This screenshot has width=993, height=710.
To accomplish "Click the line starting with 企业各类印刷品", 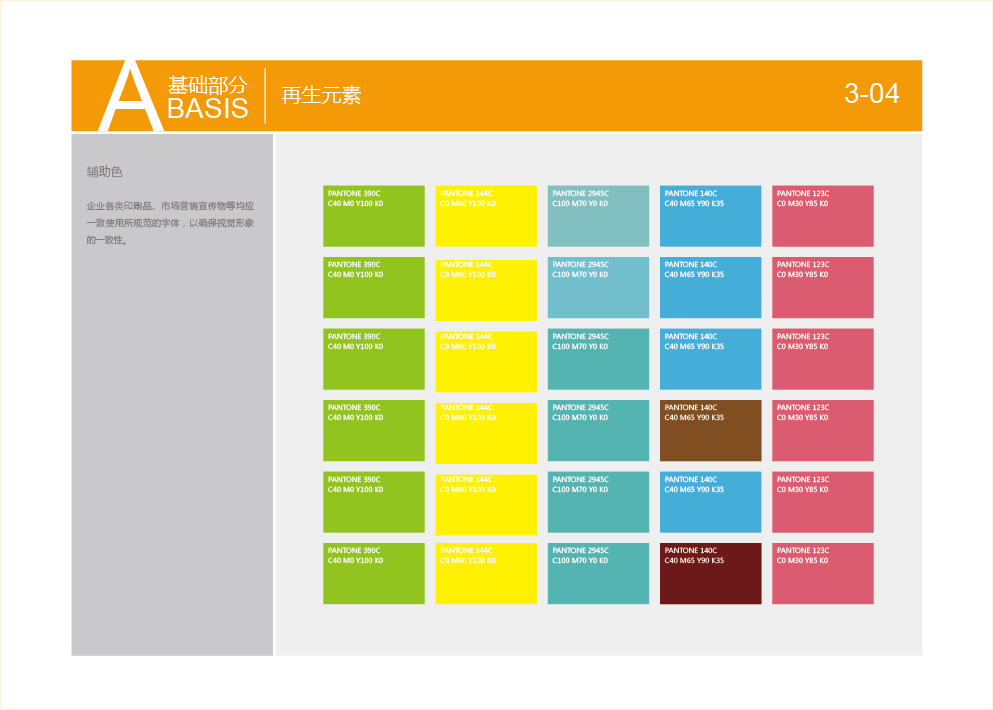I will [170, 206].
